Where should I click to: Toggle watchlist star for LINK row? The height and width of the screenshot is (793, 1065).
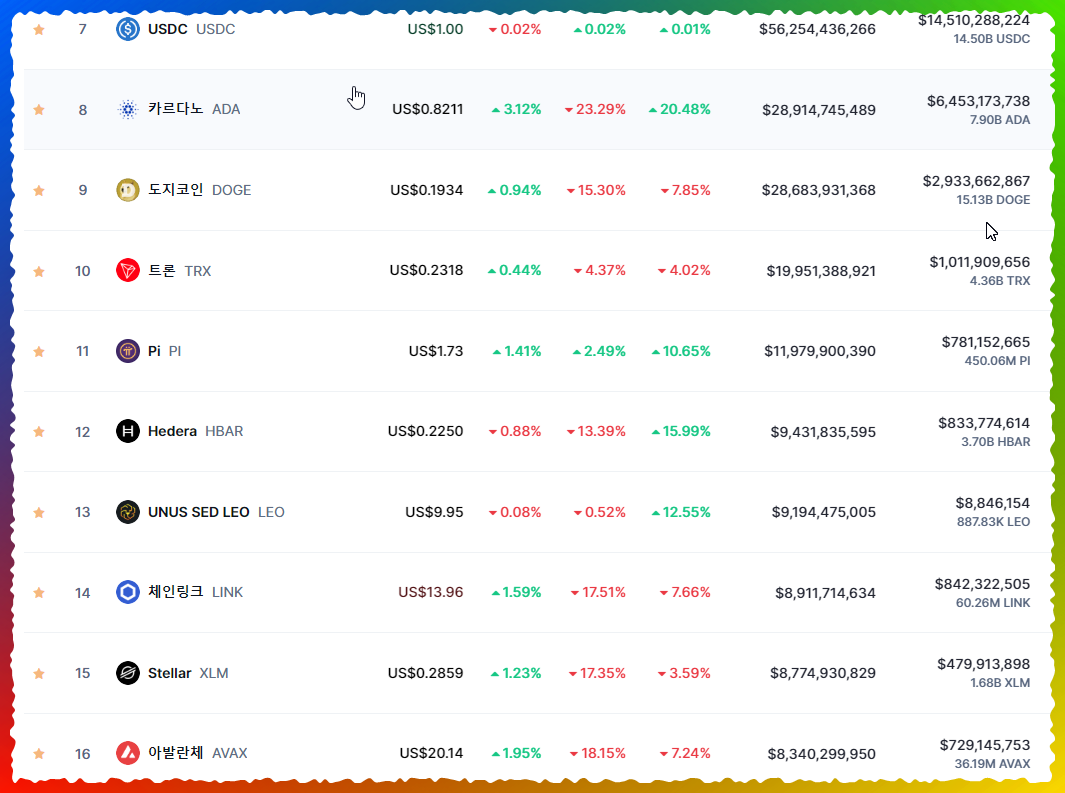39,593
